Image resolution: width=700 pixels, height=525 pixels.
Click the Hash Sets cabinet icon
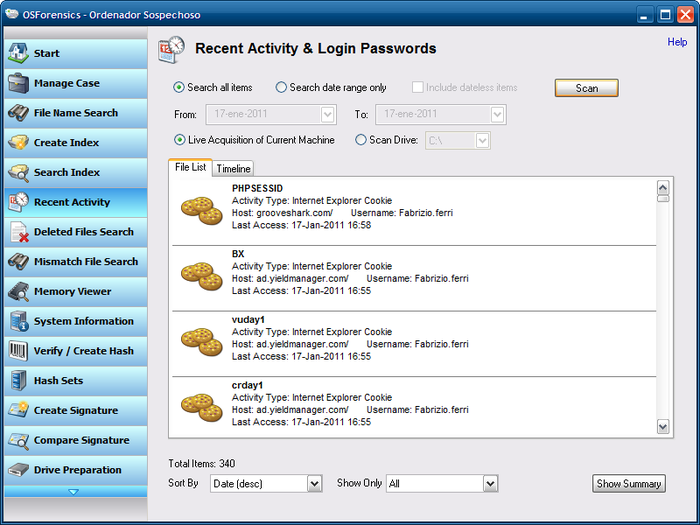tap(18, 381)
